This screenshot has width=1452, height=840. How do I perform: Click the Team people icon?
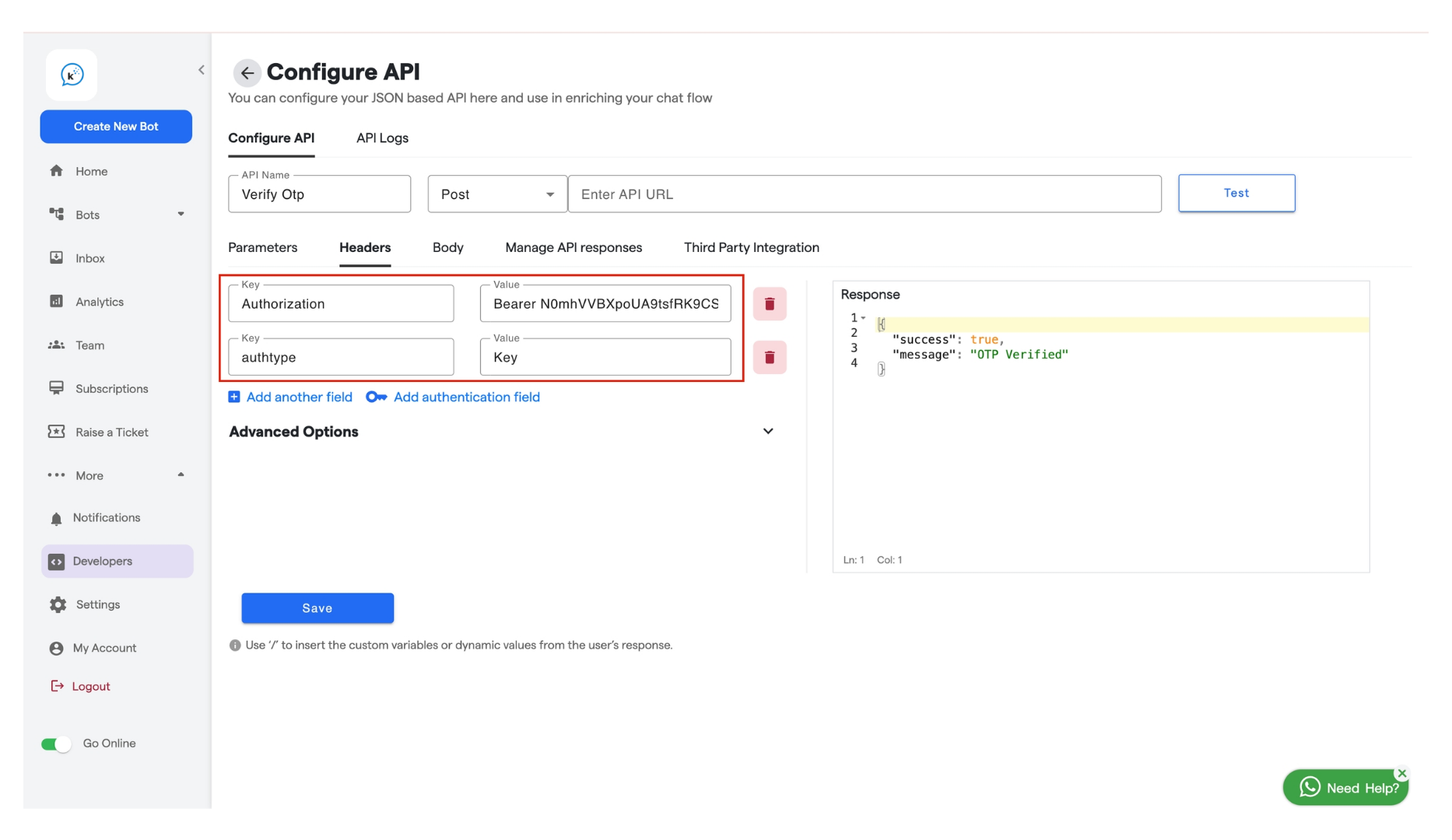coord(56,345)
